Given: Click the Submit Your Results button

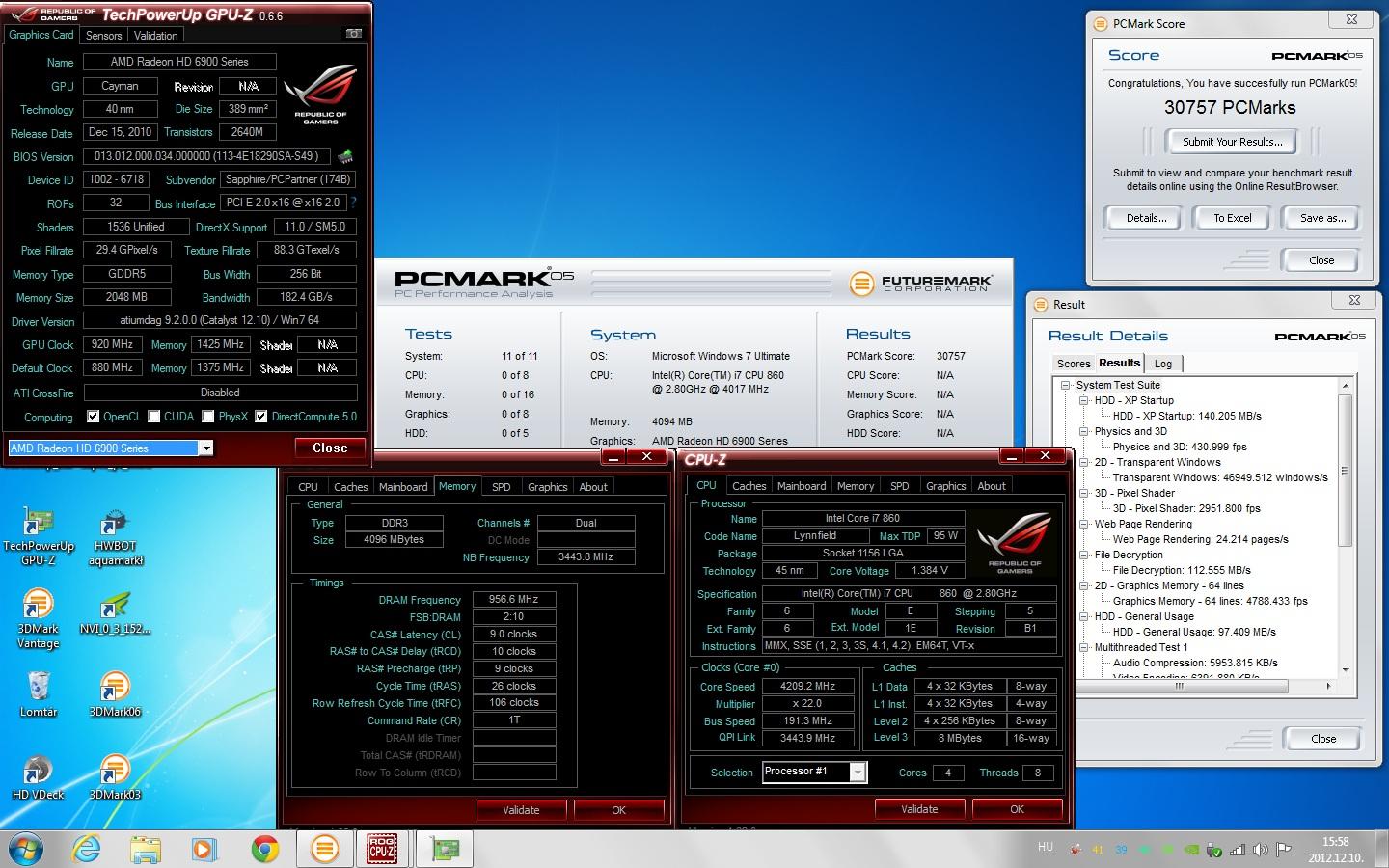Looking at the screenshot, I should coord(1232,142).
